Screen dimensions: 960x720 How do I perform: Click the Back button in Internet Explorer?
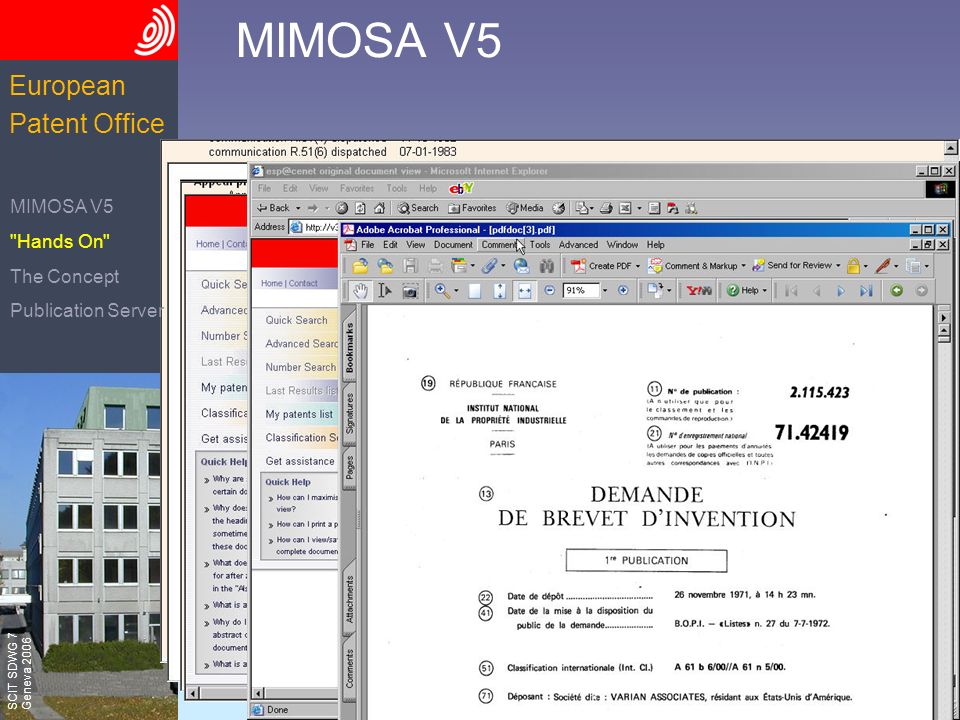click(x=274, y=208)
